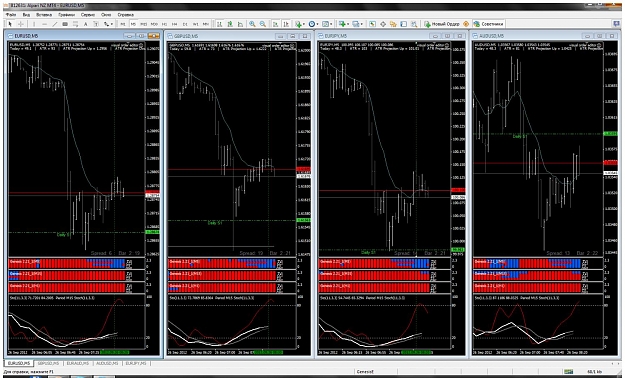Image resolution: width=625 pixels, height=378 pixels.
Task: Select the cursor arrow tool
Action: 10,24
